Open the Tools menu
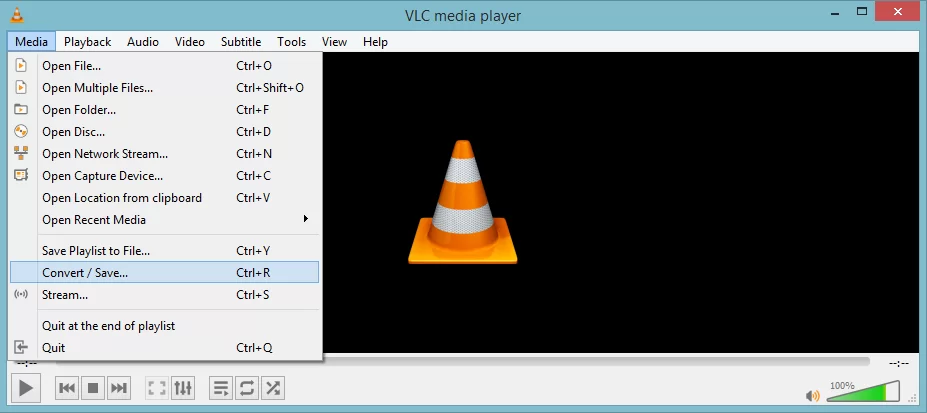927x413 pixels. click(291, 41)
